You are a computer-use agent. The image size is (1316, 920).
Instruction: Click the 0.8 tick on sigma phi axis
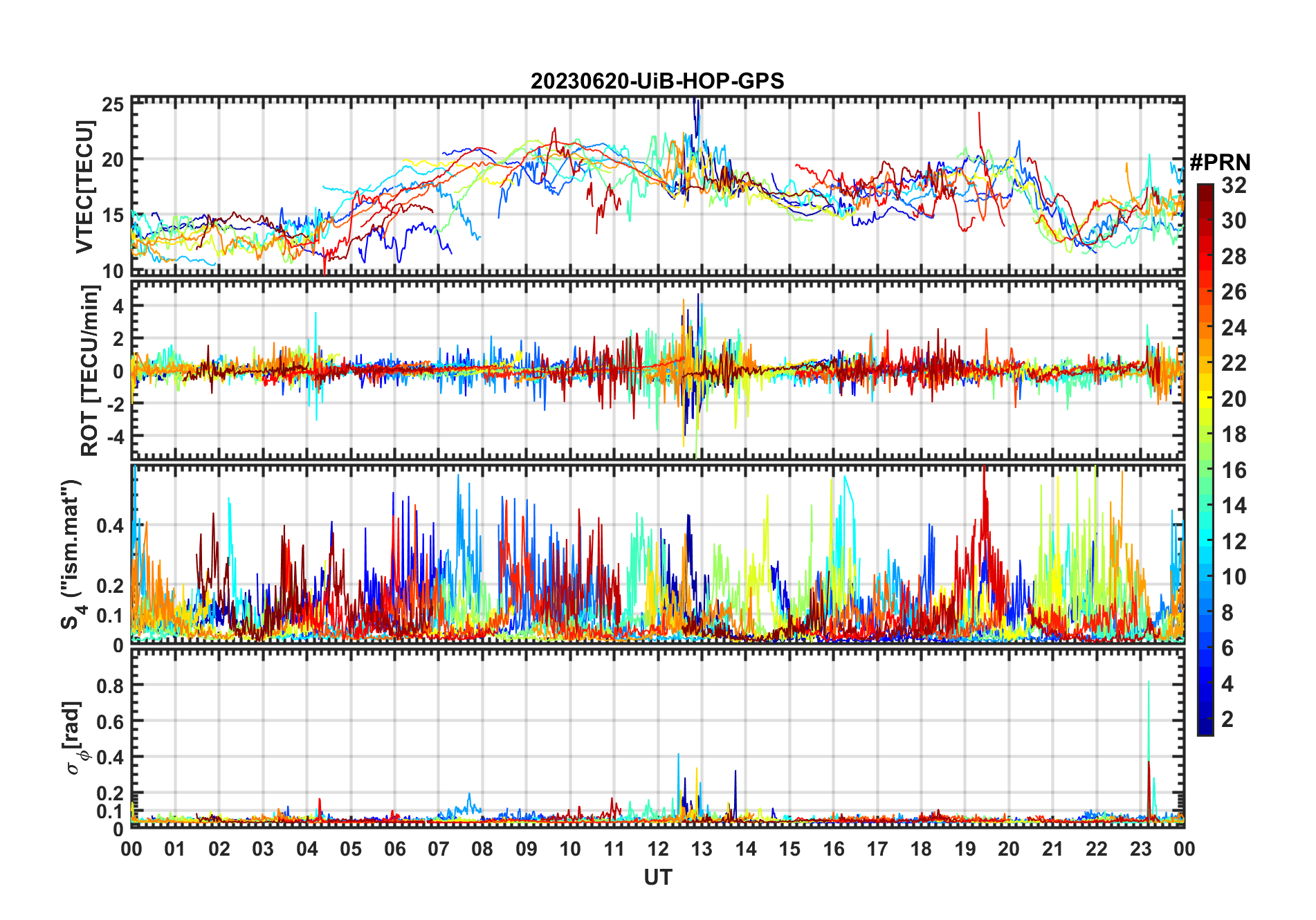tap(110, 686)
